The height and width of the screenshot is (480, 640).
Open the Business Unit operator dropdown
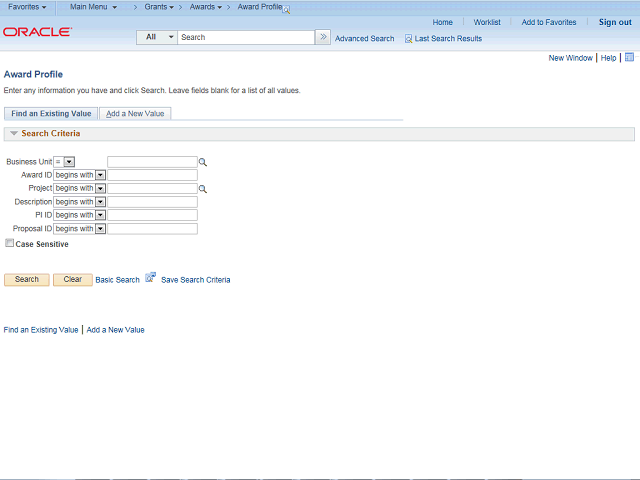click(x=64, y=162)
